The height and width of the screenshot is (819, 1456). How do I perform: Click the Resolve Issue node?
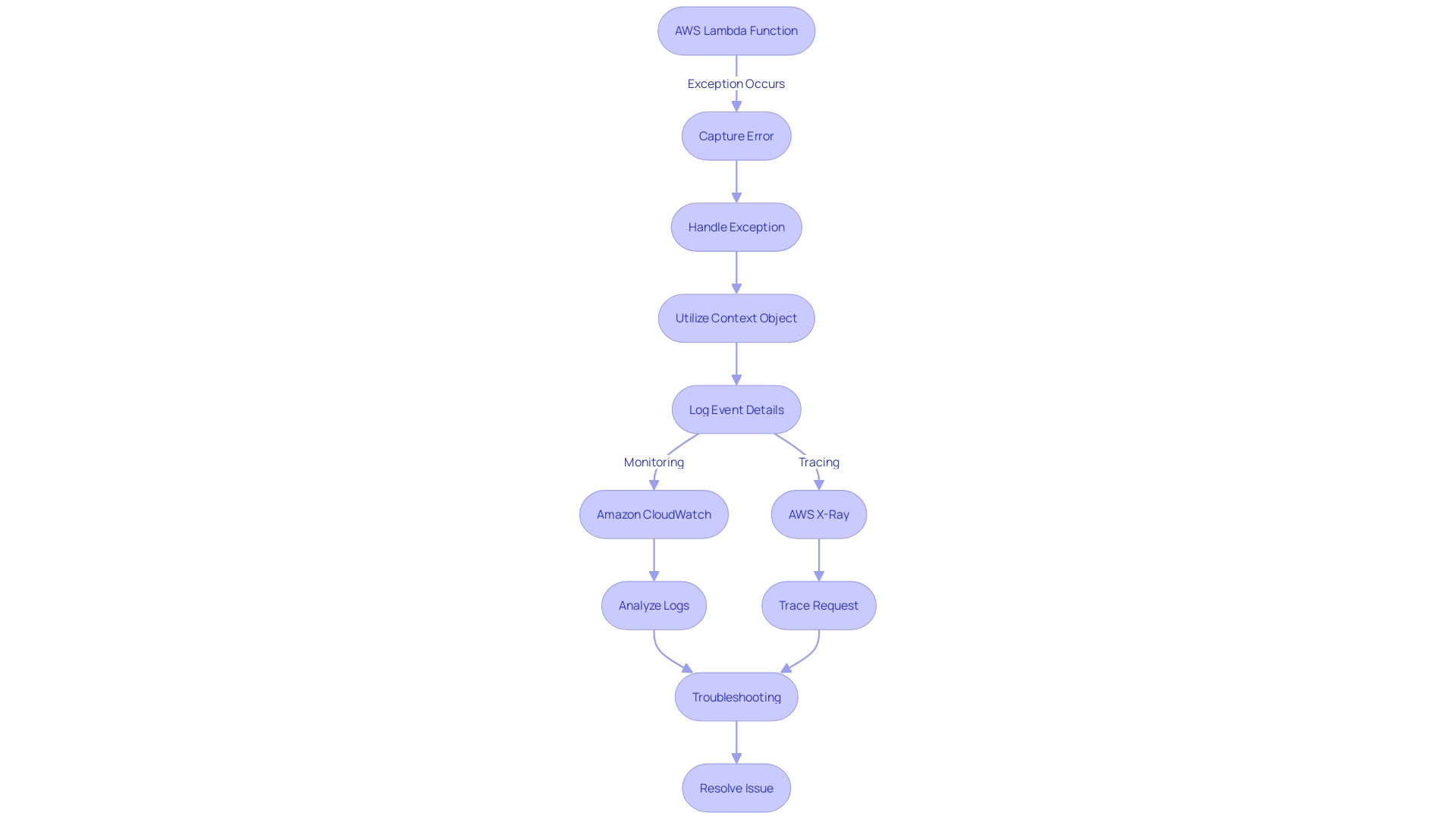[x=736, y=788]
